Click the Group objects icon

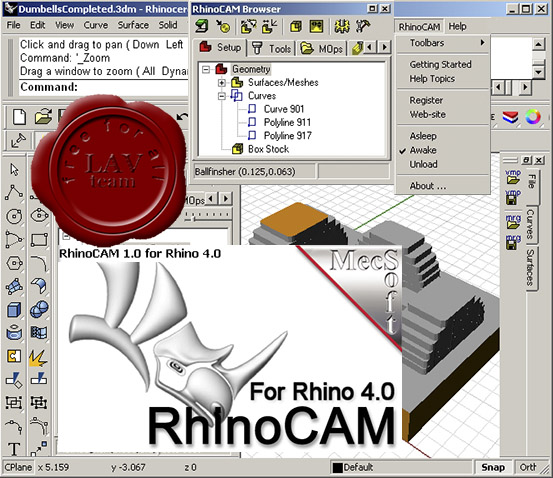pyautogui.click(x=14, y=402)
